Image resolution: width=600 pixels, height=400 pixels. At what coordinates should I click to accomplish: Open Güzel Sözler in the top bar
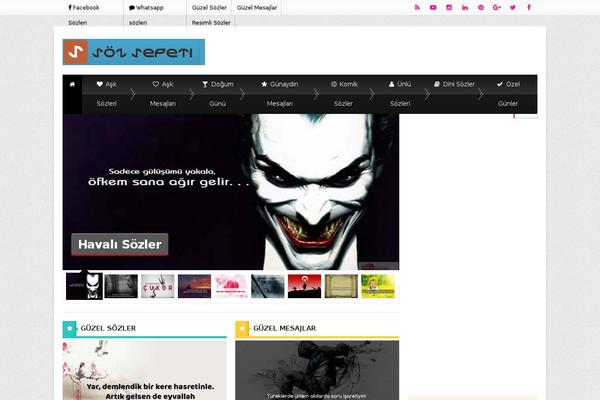pos(209,8)
